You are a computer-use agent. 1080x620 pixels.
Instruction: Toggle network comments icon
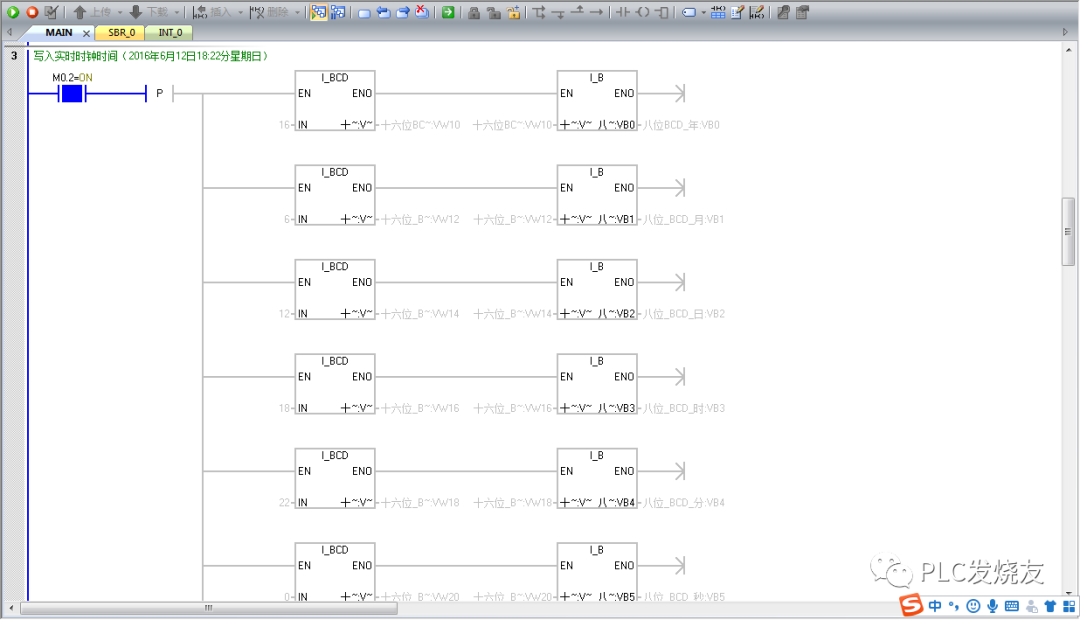[756, 12]
